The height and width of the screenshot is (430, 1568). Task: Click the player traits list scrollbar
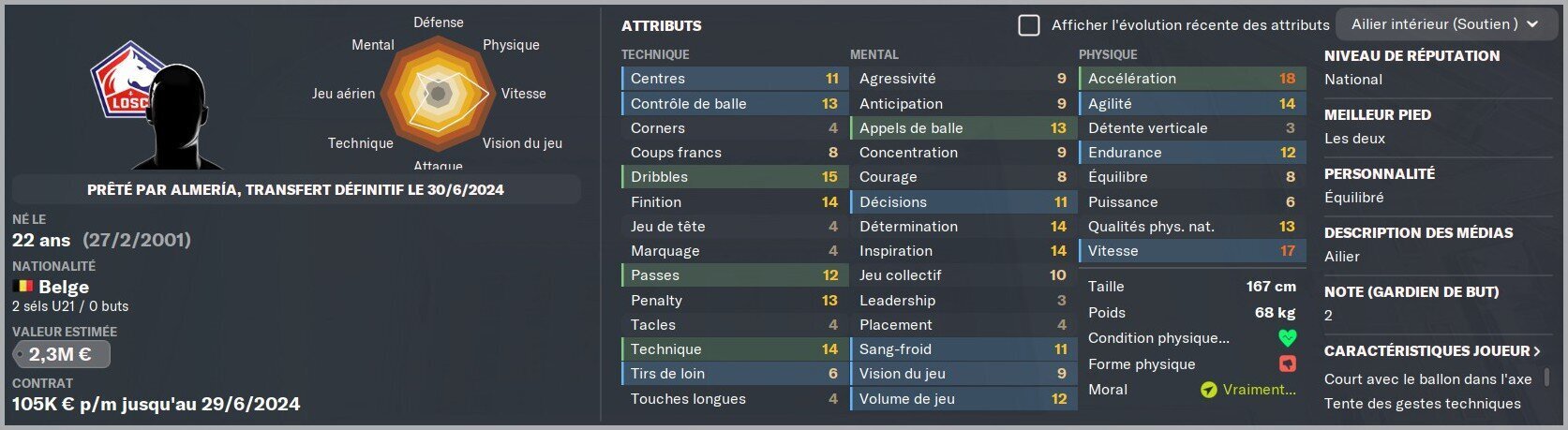click(1546, 378)
